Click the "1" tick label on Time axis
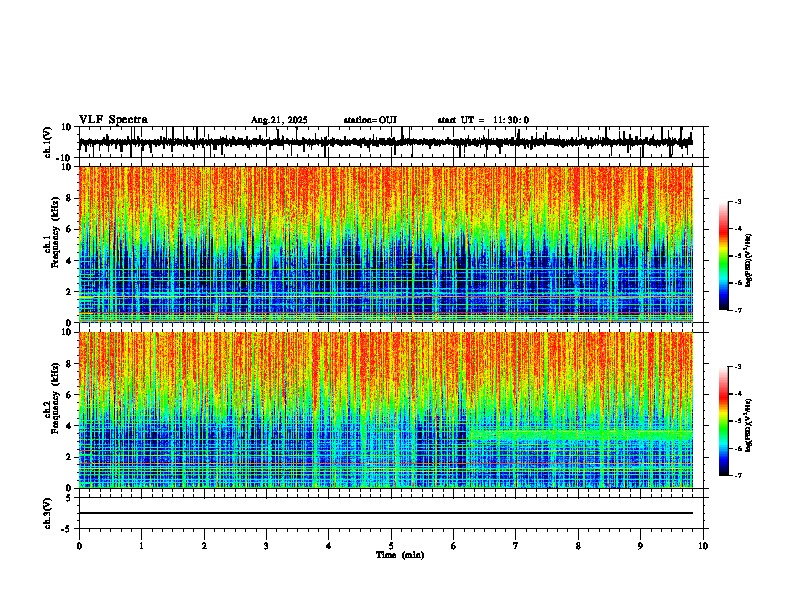Image resolution: width=792 pixels, height=612 pixels. click(141, 546)
